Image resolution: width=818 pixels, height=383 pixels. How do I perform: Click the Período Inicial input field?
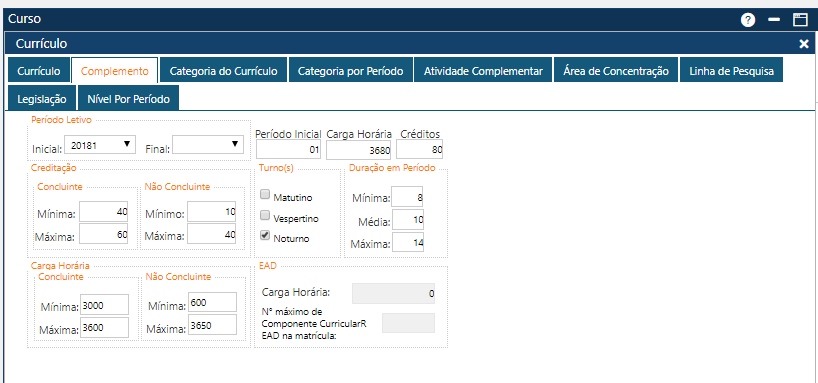tap(288, 150)
